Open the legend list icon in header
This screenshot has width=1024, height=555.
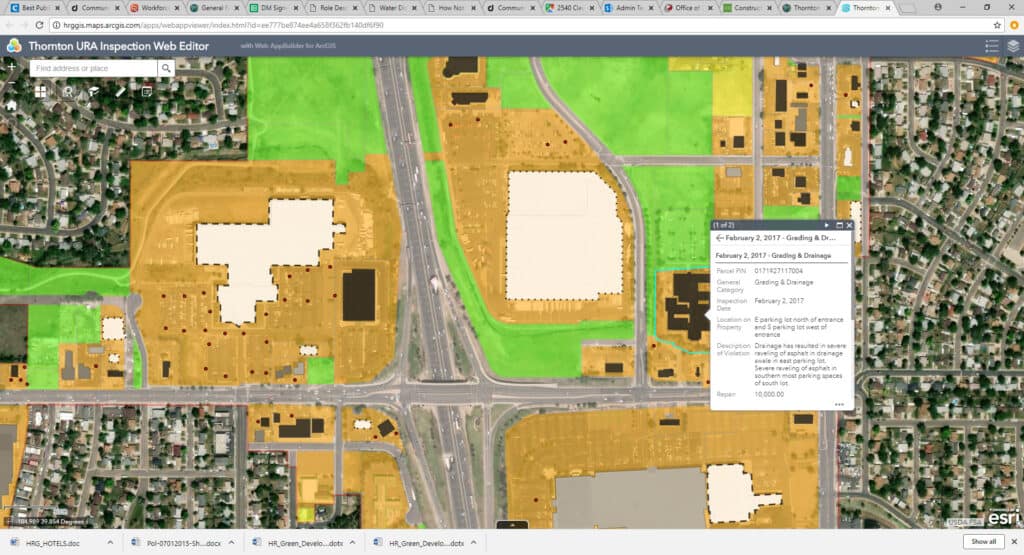pyautogui.click(x=991, y=46)
